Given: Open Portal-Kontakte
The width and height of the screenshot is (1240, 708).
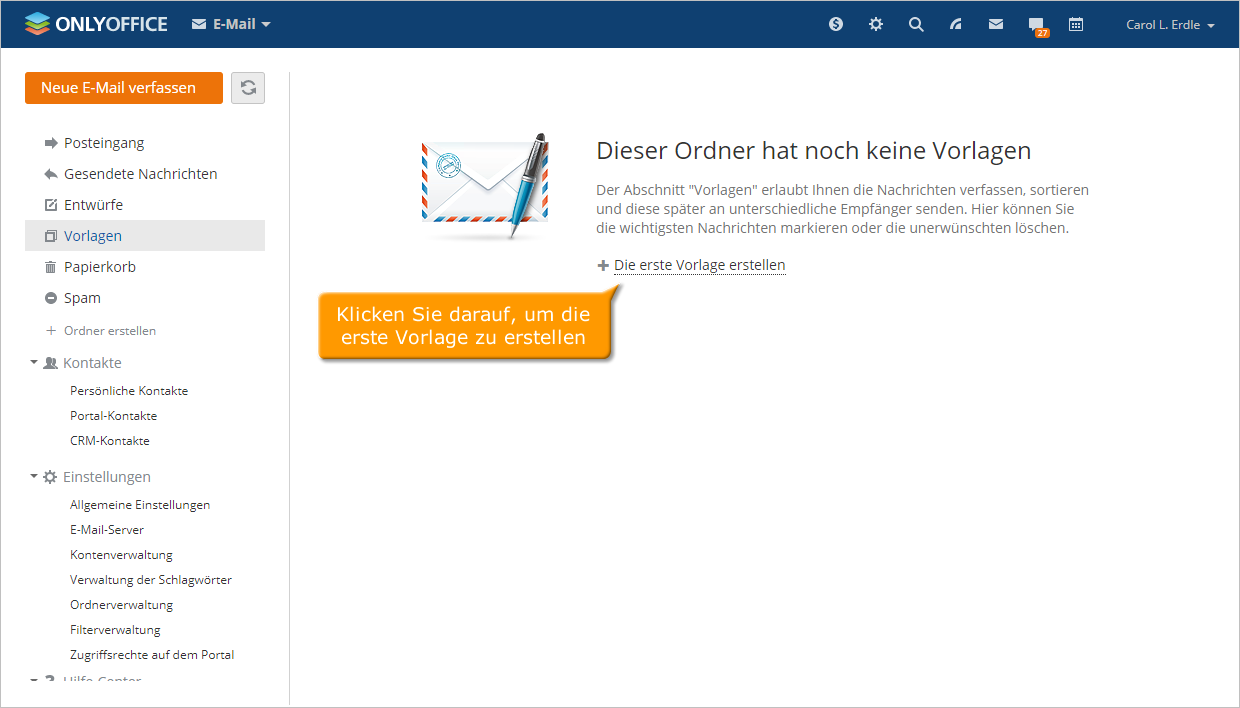Looking at the screenshot, I should [113, 416].
